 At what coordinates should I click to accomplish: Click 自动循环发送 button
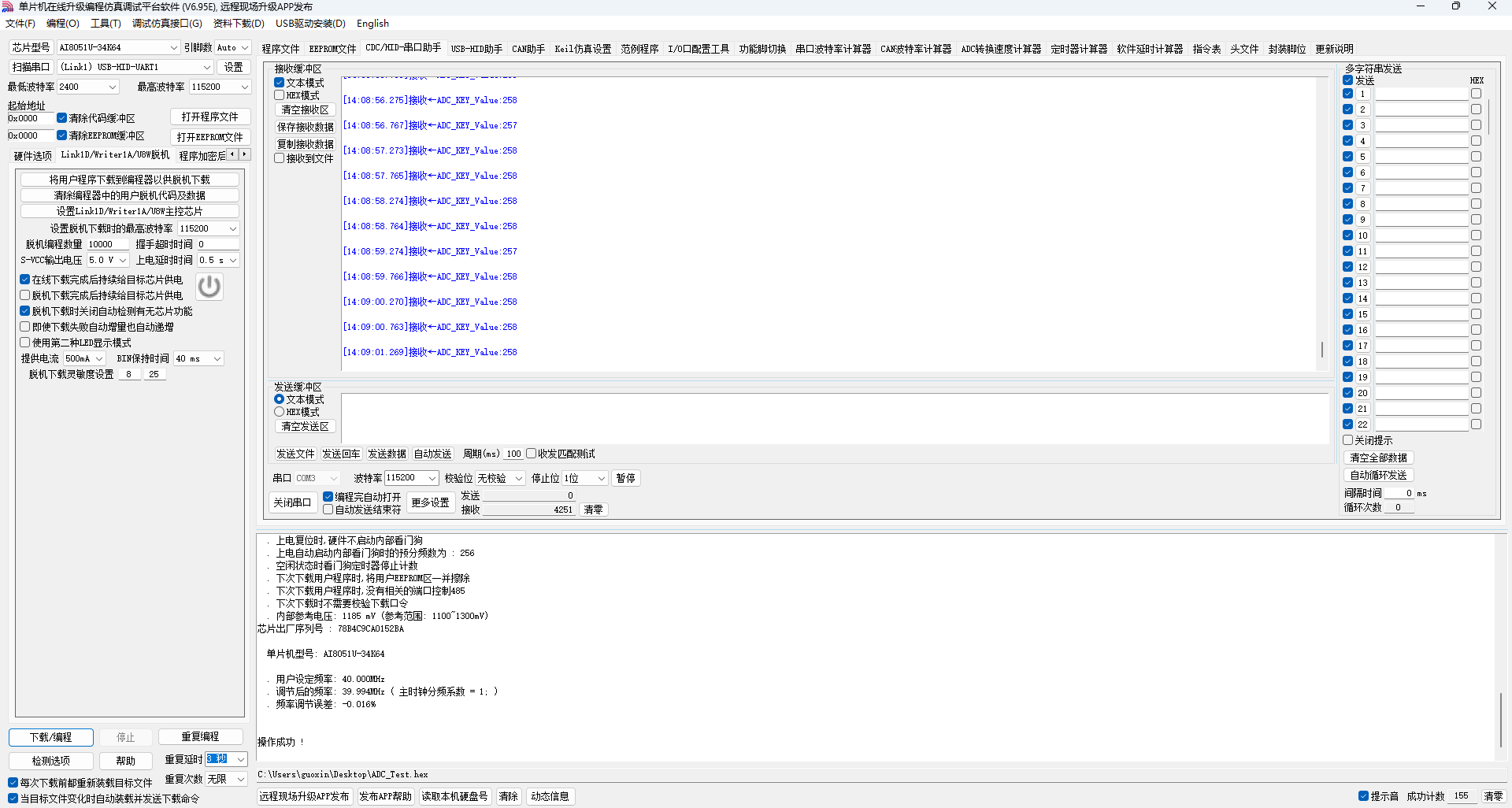pyautogui.click(x=1379, y=475)
